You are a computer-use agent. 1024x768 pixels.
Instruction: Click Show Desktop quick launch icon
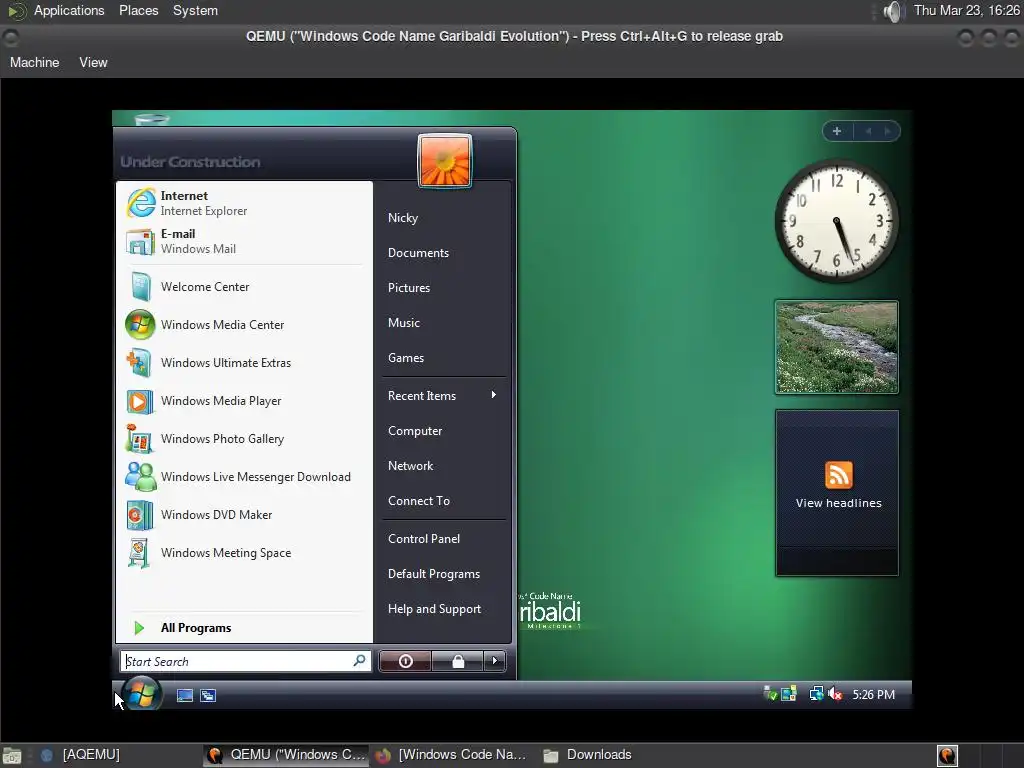coord(185,696)
